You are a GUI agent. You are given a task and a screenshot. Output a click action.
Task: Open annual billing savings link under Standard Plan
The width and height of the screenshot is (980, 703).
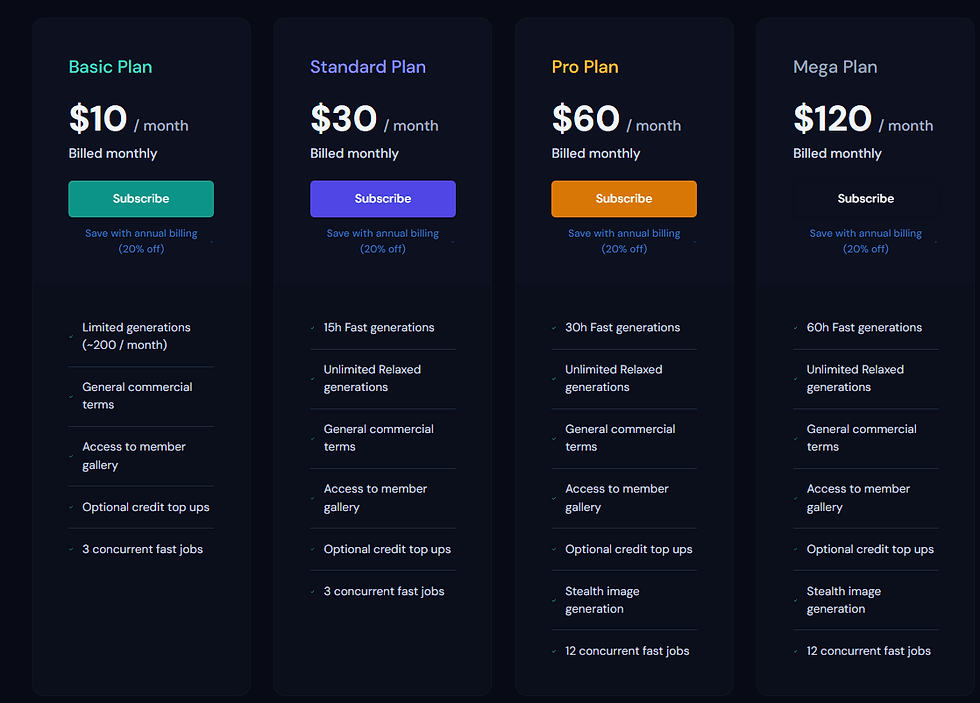click(382, 241)
